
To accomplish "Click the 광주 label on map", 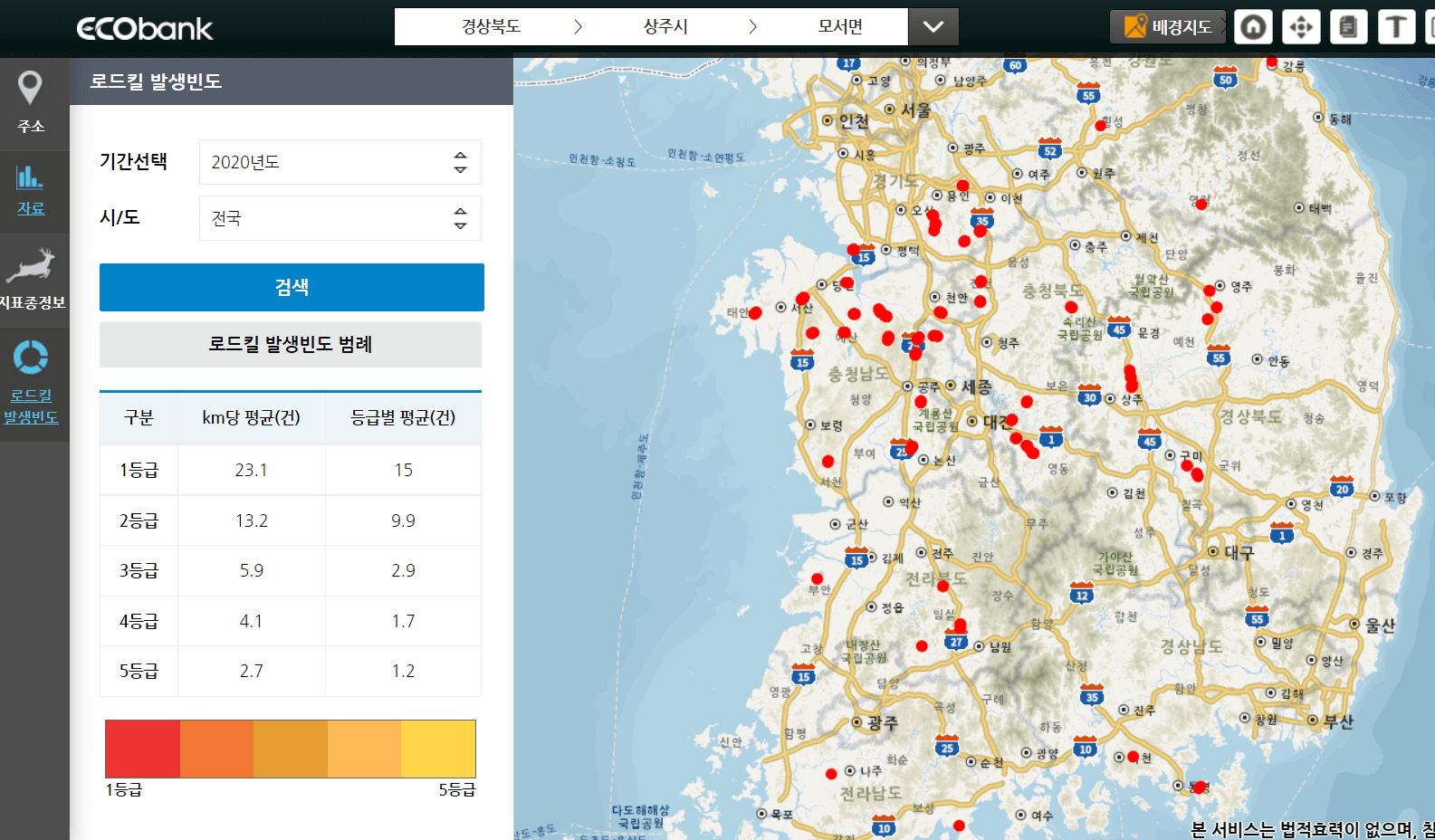I will point(883,722).
